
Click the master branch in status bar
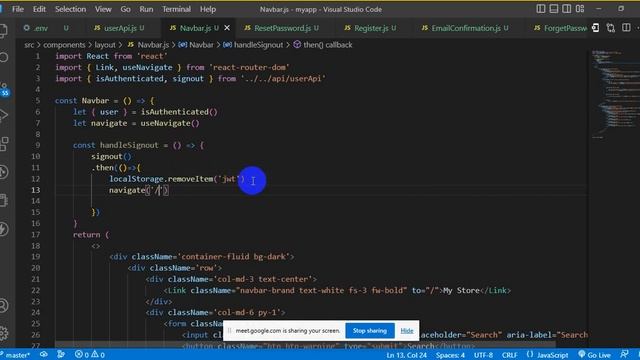tap(16, 355)
